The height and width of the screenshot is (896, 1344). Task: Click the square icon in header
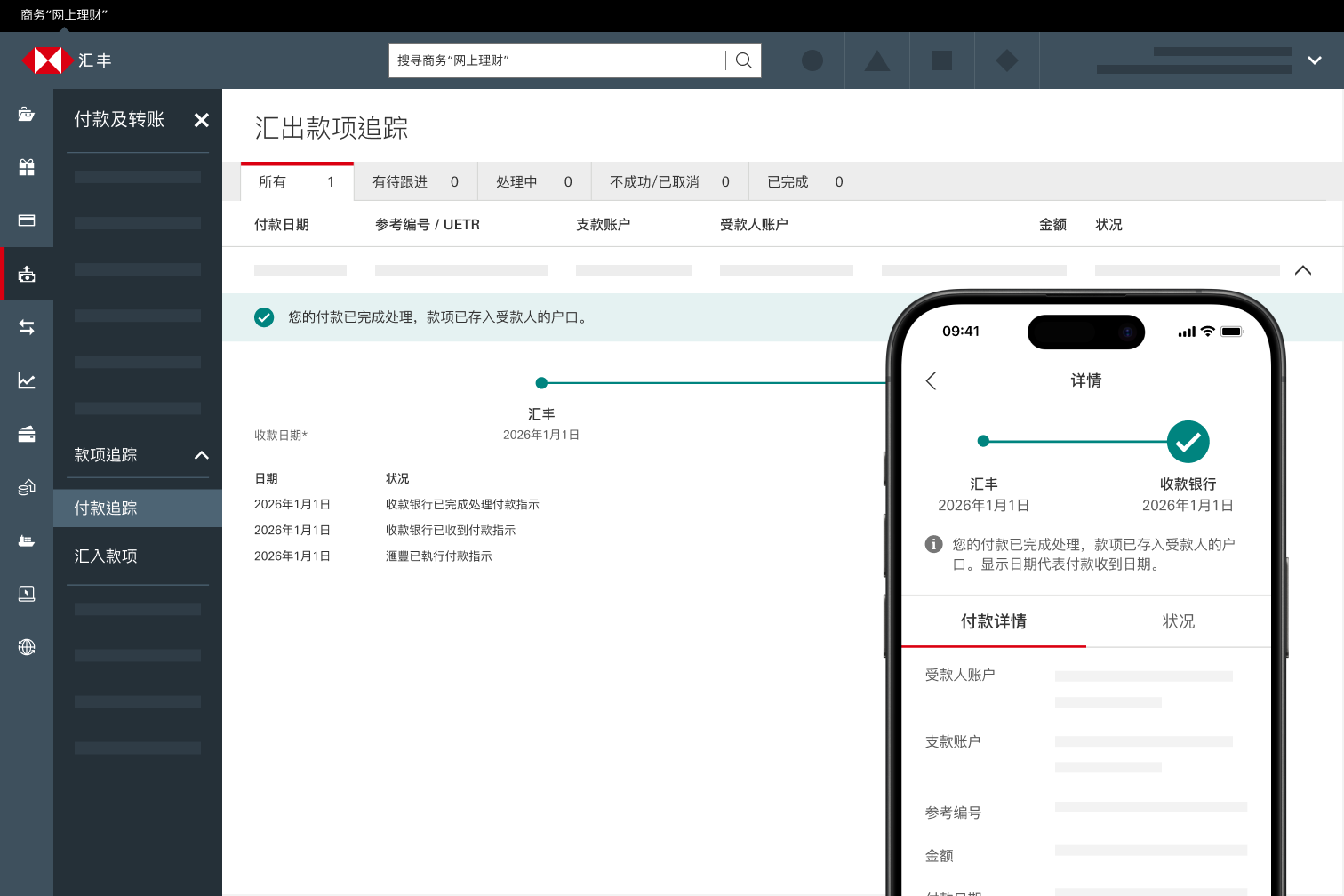(942, 60)
